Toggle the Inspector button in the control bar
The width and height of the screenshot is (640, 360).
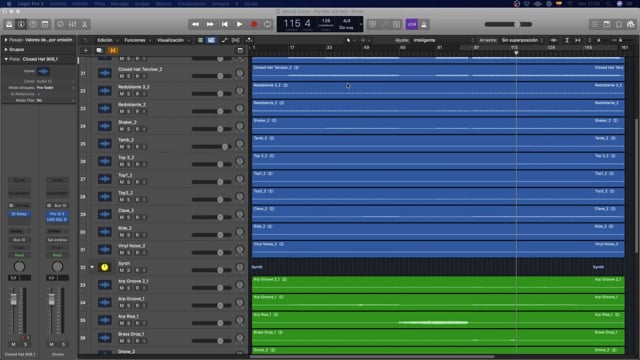(21, 24)
